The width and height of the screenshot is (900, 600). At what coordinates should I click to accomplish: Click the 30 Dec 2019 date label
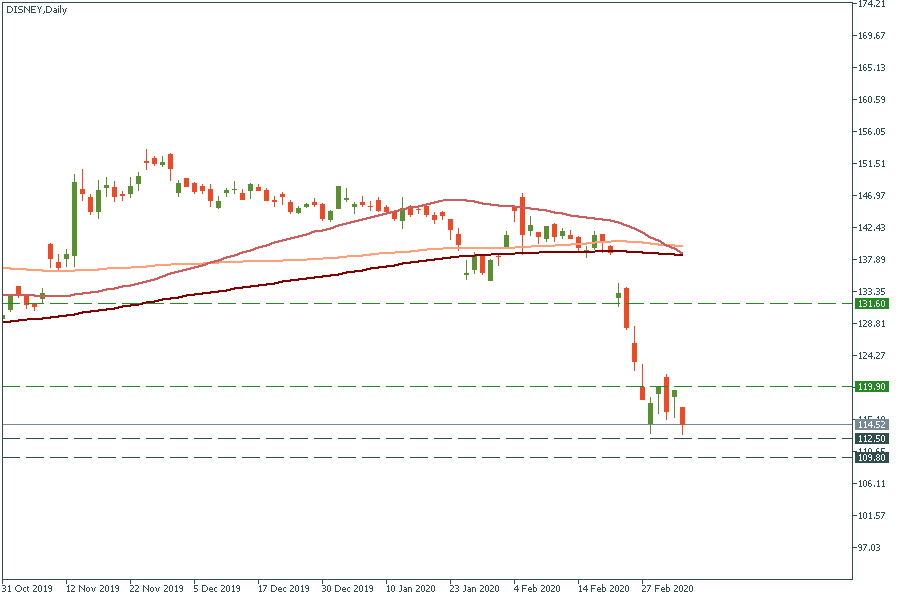tap(348, 589)
